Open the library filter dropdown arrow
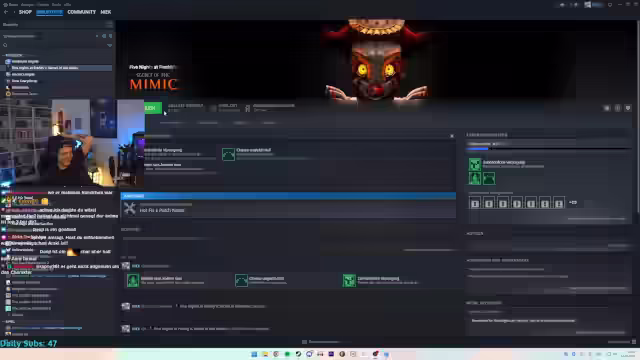640x360 pixels. point(109,45)
